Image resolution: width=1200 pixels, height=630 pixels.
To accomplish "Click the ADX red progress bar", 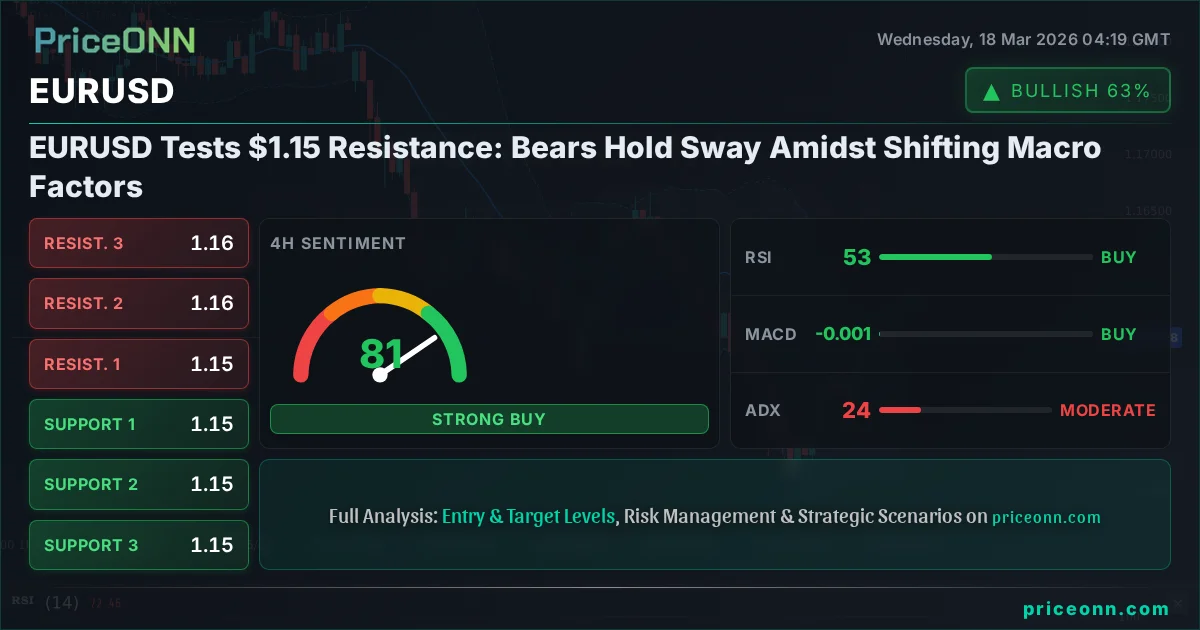I will point(900,410).
